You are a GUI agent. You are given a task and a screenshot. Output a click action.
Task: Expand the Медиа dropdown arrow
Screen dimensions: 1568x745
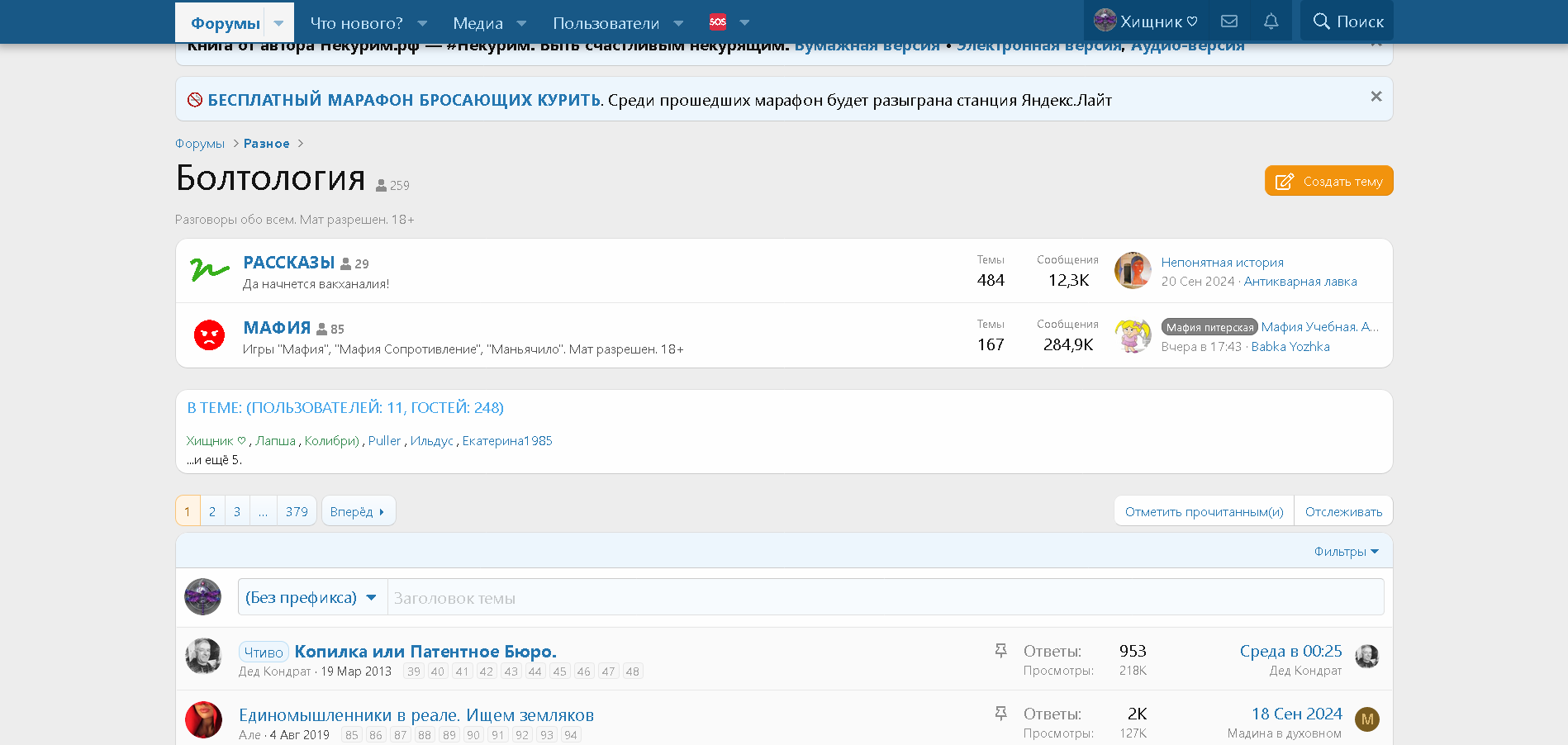pos(521,23)
